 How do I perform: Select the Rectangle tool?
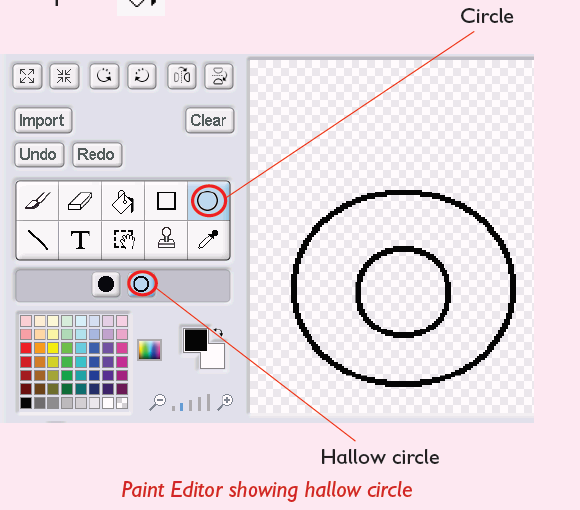tap(166, 201)
